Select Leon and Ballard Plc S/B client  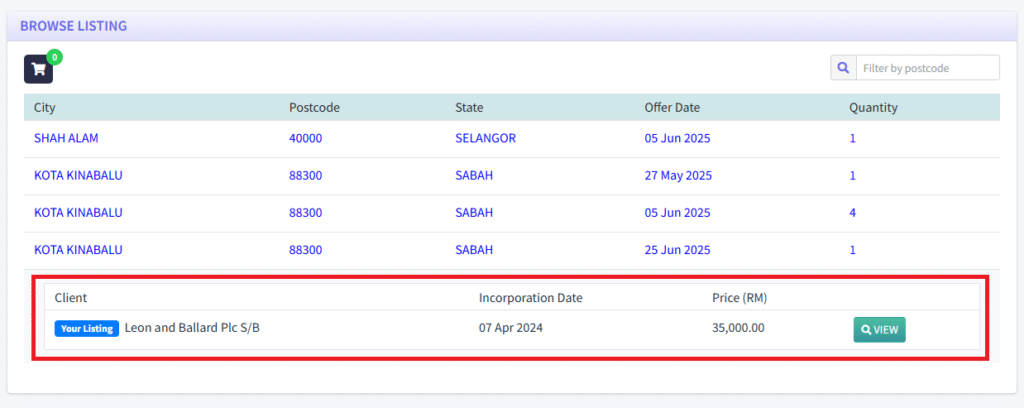[198, 328]
